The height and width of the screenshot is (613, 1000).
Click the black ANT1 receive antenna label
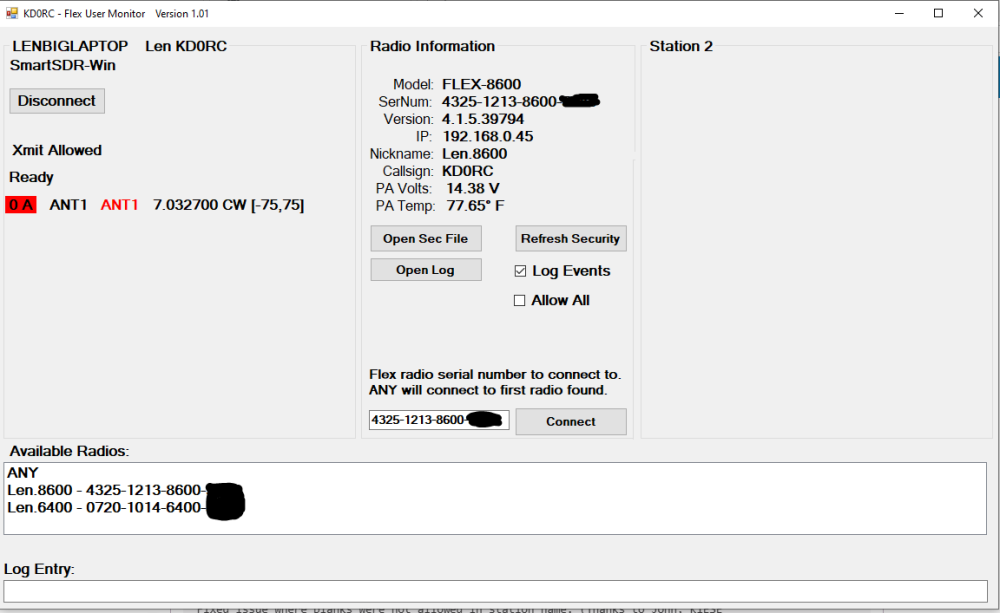click(x=68, y=205)
